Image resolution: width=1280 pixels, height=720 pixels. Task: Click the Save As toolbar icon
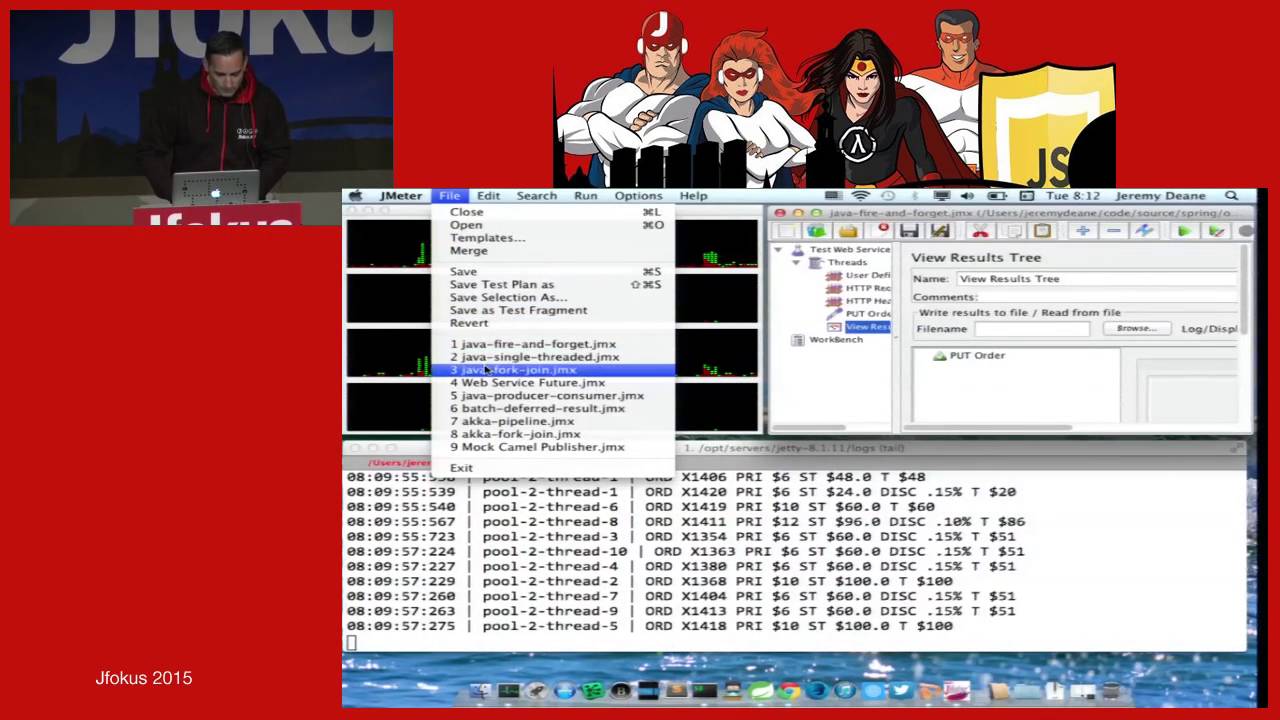(940, 231)
